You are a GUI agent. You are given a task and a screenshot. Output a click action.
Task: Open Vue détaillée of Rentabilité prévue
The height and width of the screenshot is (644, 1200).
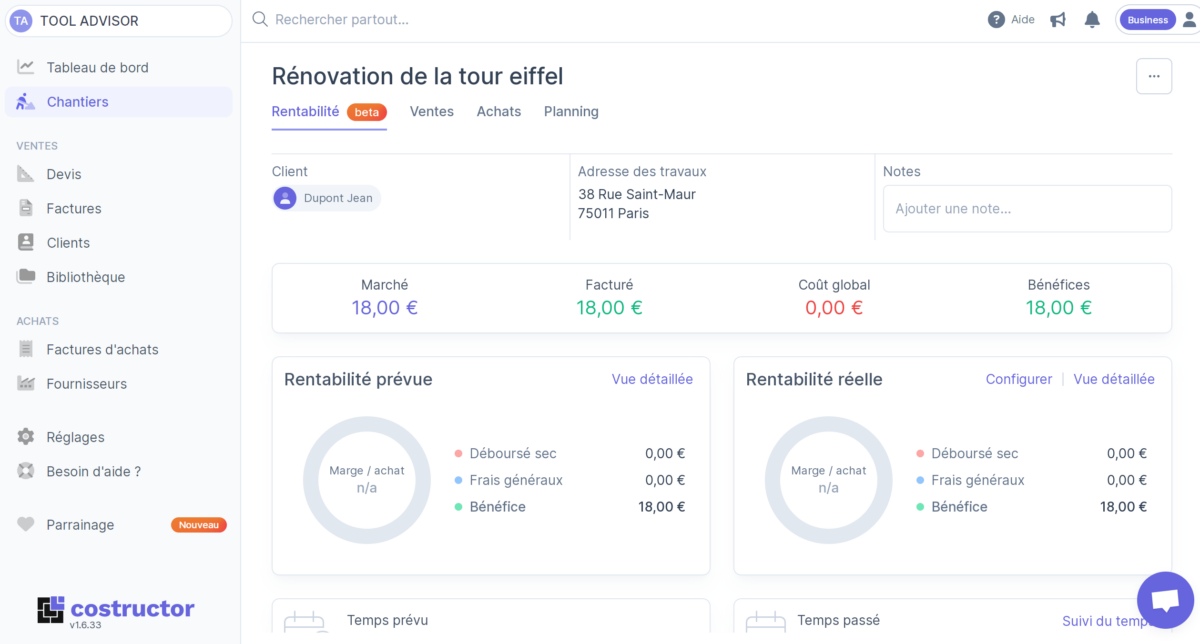tap(652, 379)
